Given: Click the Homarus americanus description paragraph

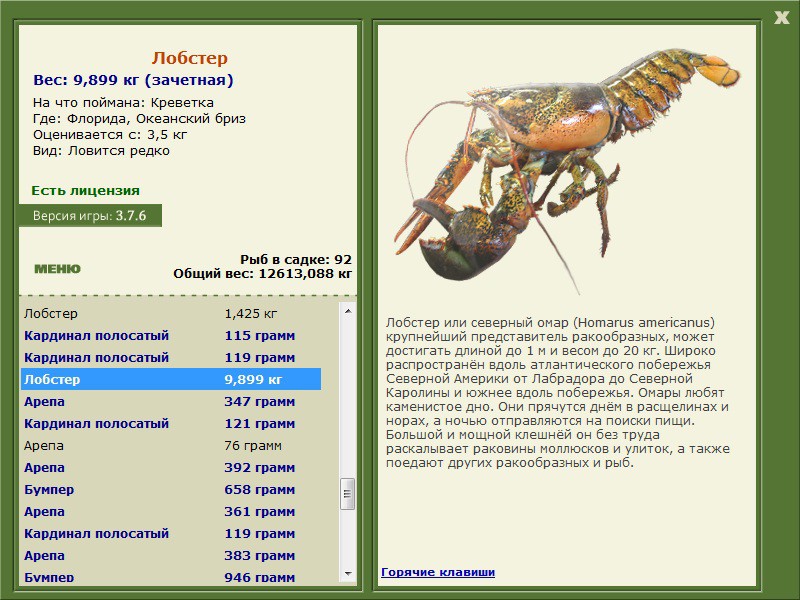Looking at the screenshot, I should point(558,392).
